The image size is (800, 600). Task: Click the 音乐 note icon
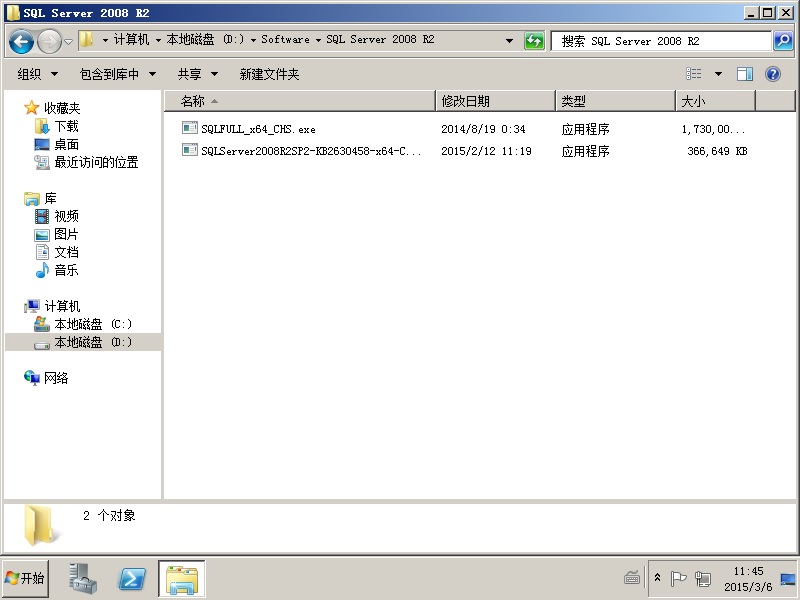pos(42,270)
